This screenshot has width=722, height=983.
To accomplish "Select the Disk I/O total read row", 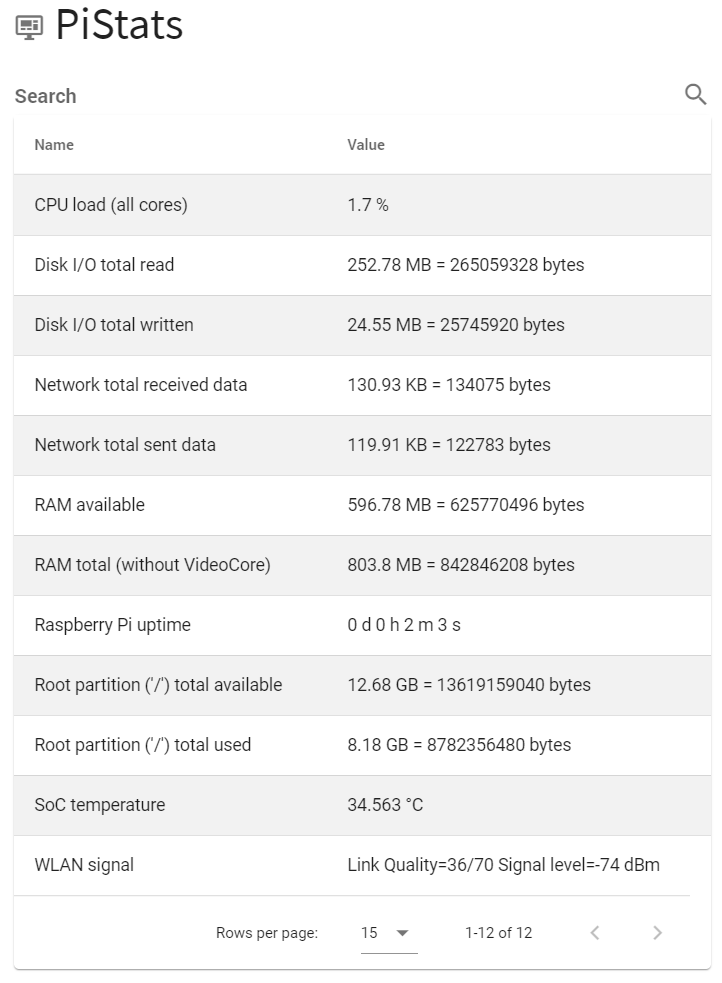I will [362, 265].
